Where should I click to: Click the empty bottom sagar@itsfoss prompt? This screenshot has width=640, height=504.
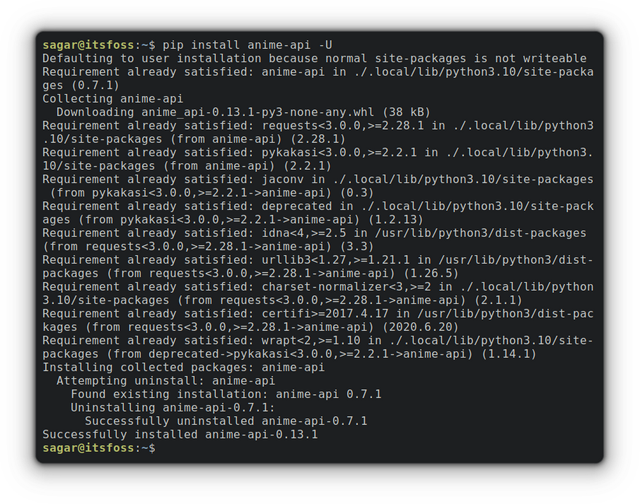(99, 448)
